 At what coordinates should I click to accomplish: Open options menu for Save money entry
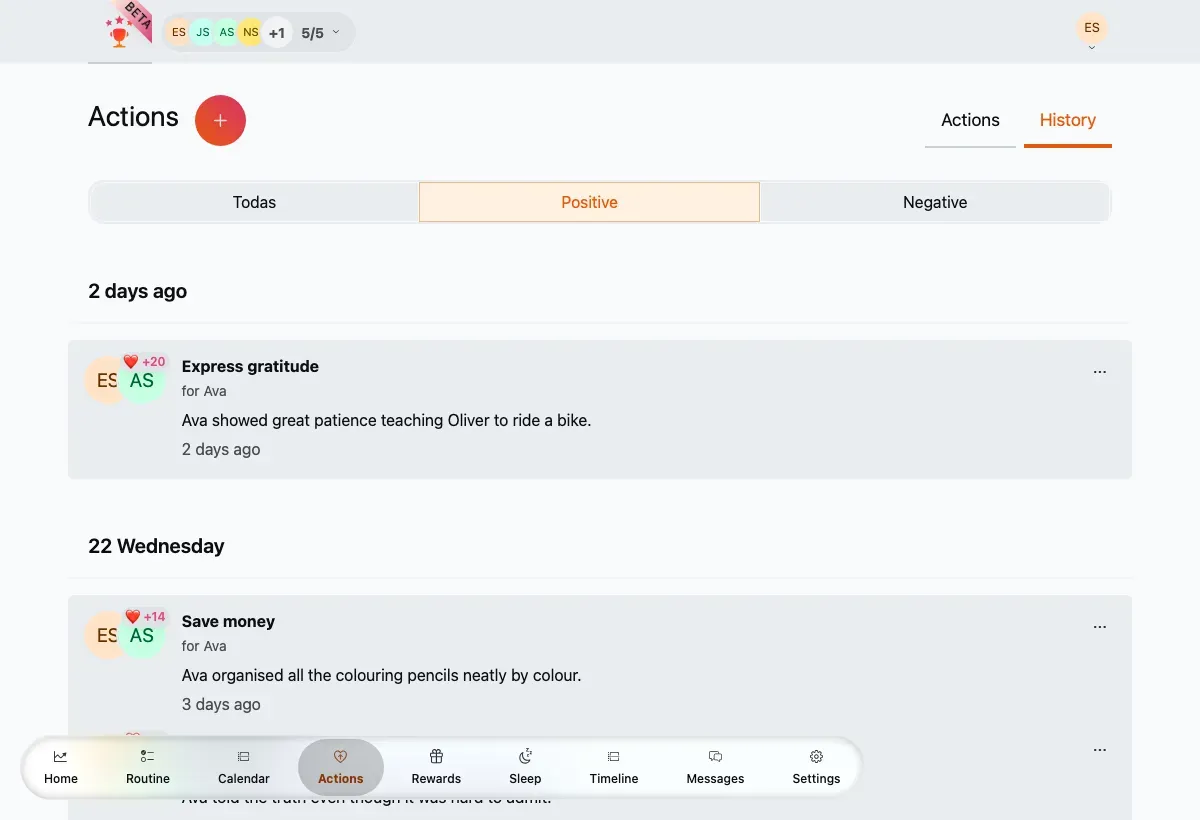(x=1100, y=627)
